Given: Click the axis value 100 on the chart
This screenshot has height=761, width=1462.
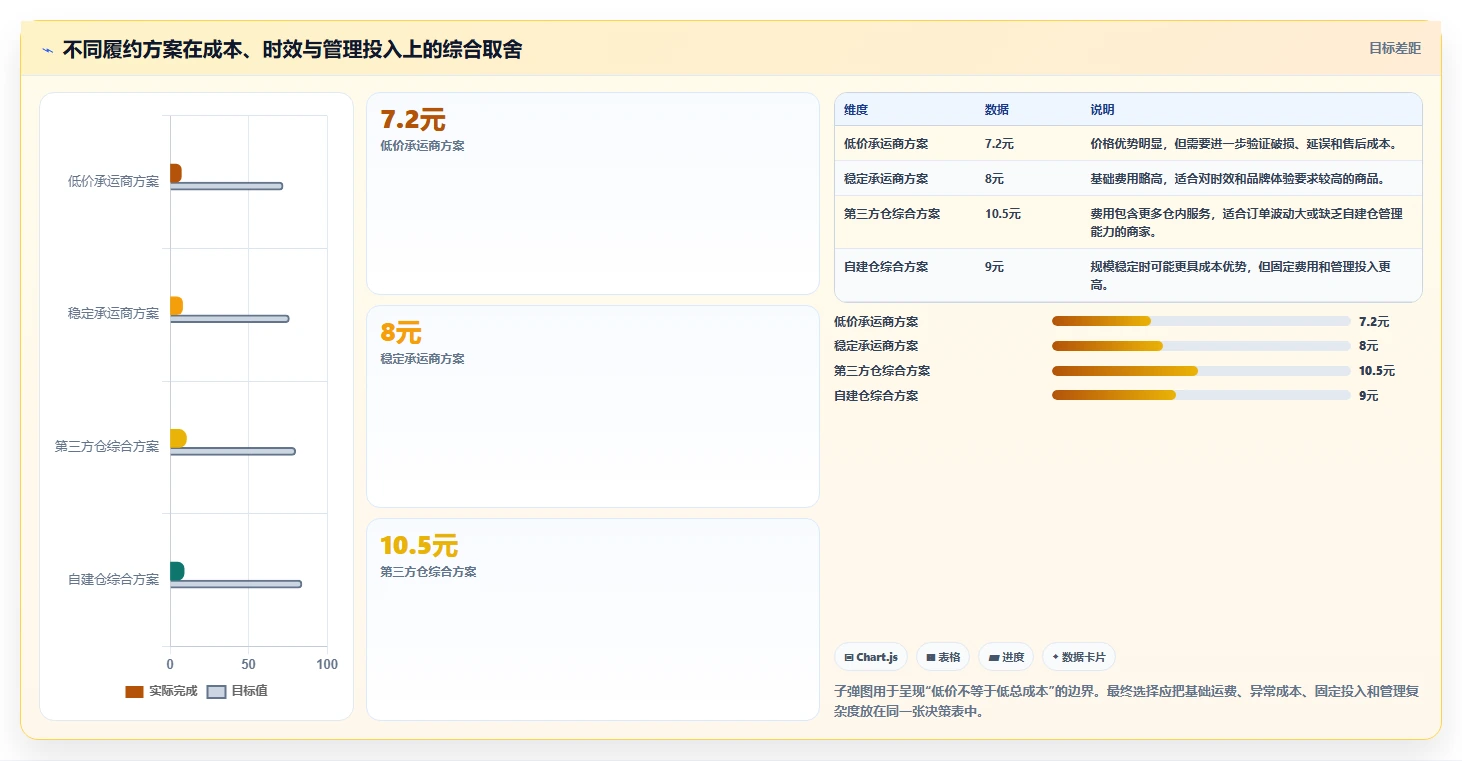Looking at the screenshot, I should (x=327, y=664).
